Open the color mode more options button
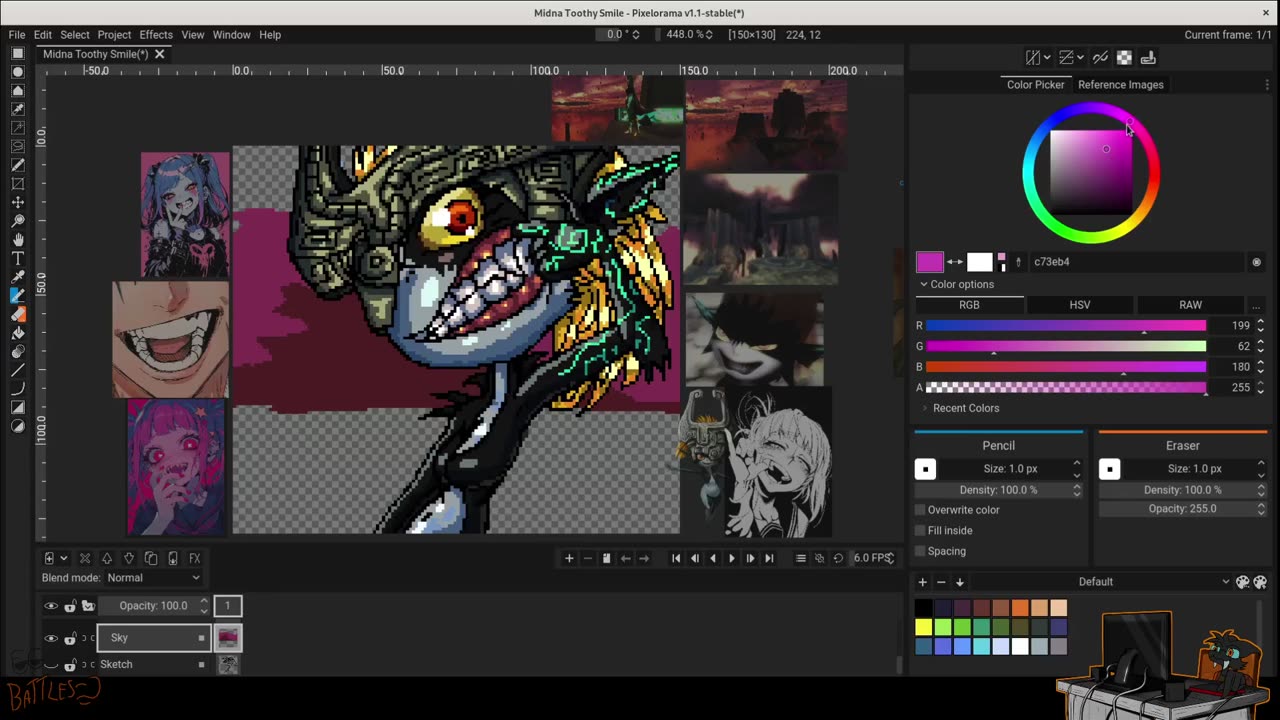The height and width of the screenshot is (720, 1280). pos(1255,305)
